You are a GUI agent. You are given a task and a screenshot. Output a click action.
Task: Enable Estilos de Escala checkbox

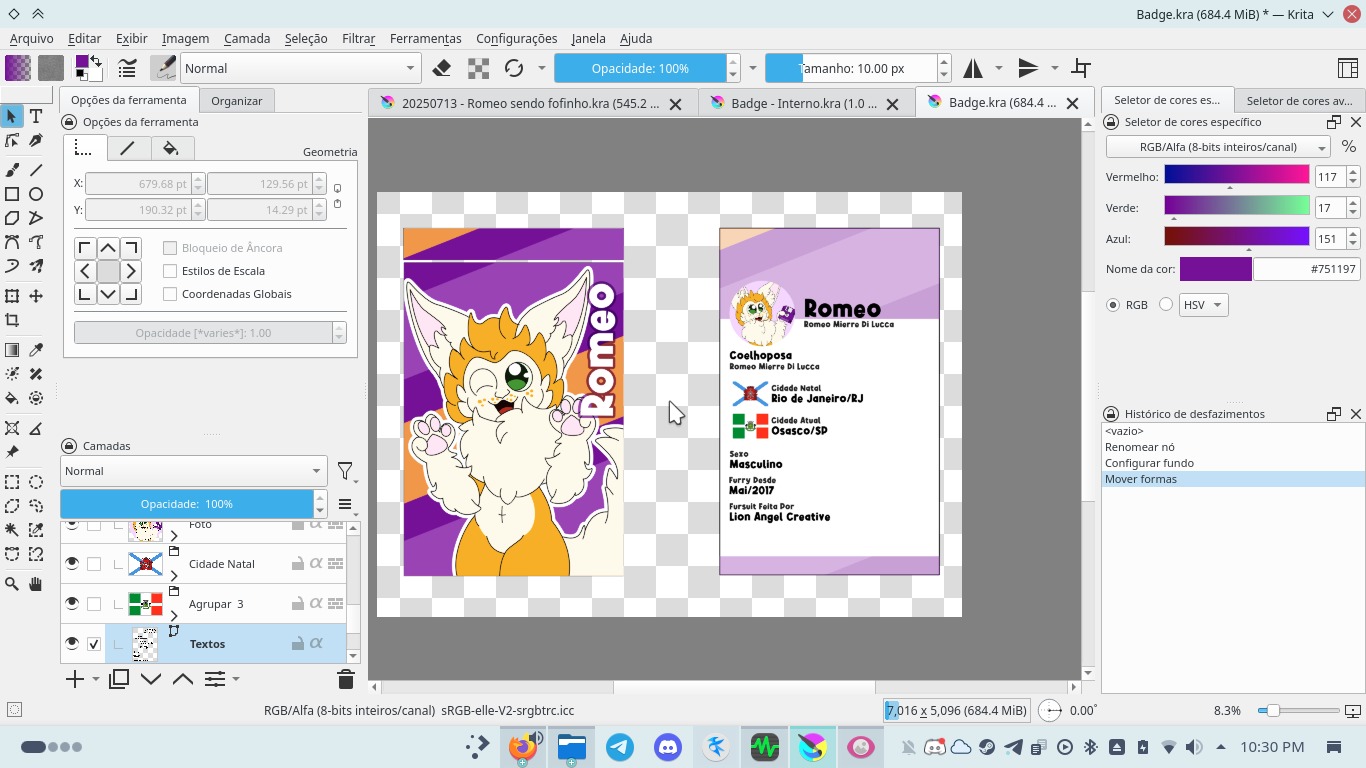(170, 271)
